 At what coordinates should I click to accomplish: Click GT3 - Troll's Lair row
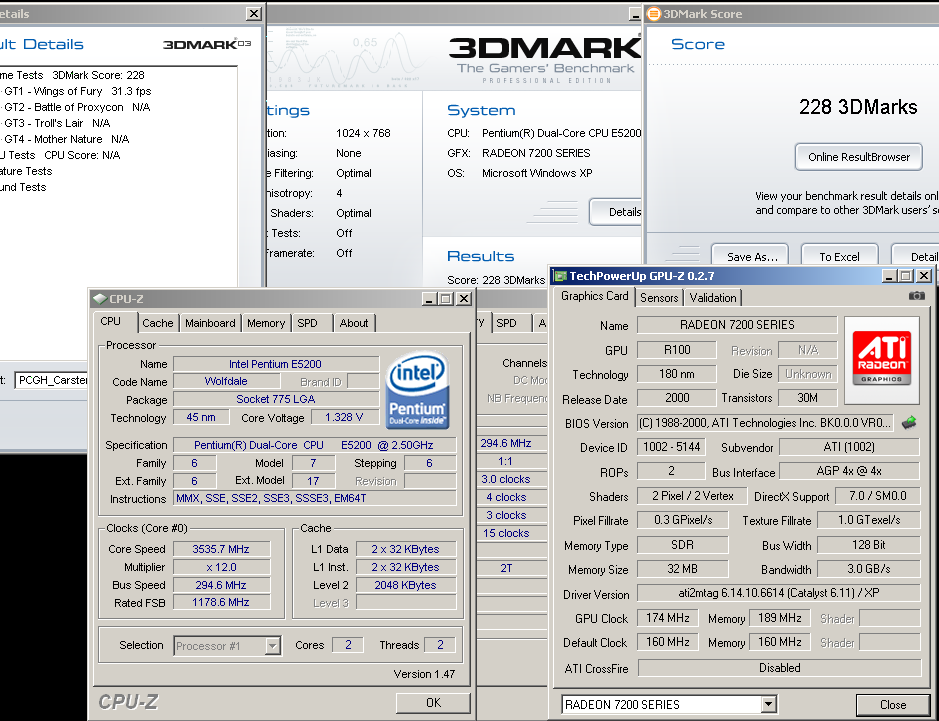[x=57, y=123]
